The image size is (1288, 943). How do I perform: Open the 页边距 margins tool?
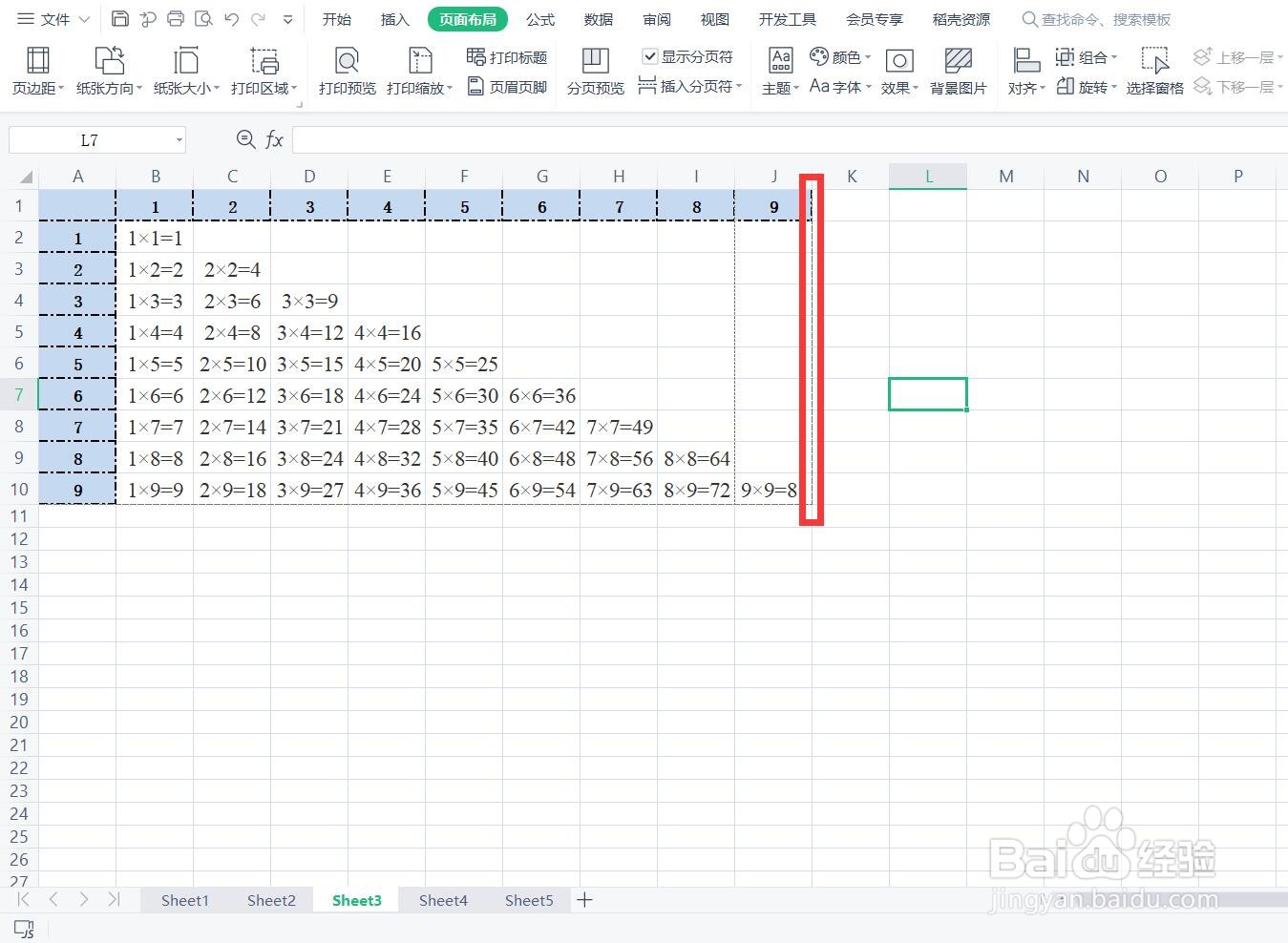(38, 72)
